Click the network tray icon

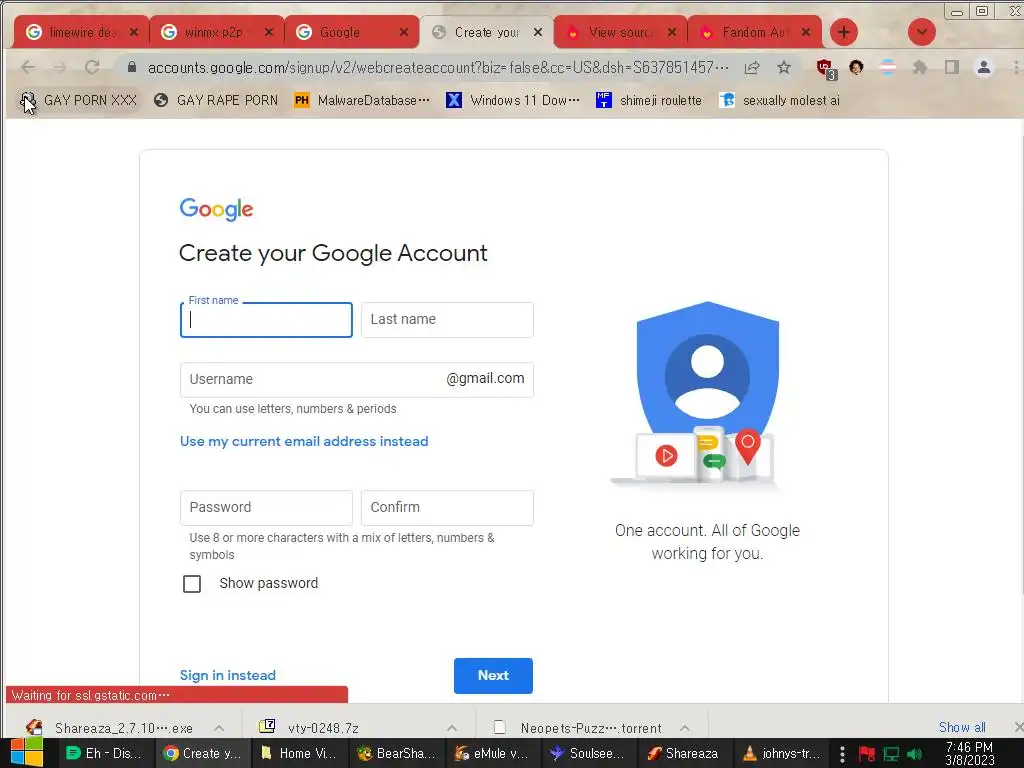click(891, 754)
